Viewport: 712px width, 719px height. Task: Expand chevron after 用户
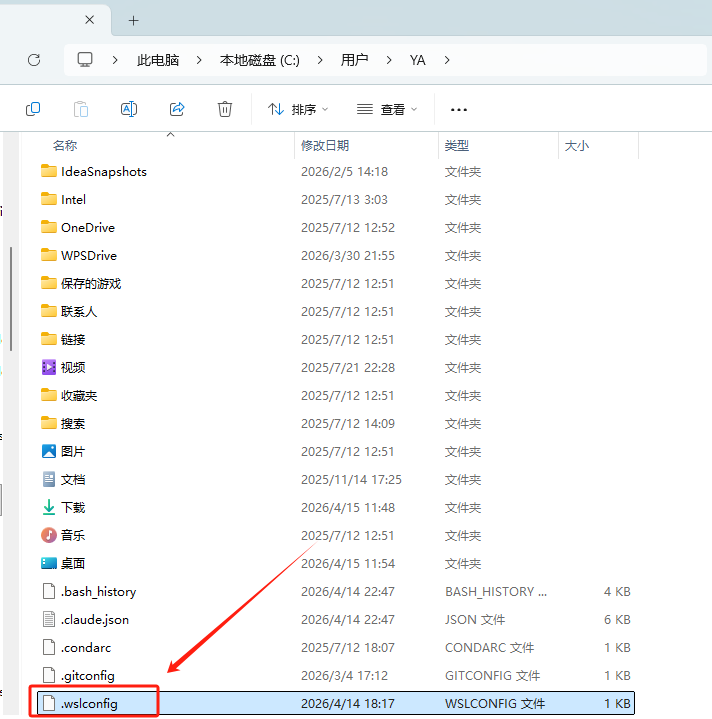[x=389, y=60]
